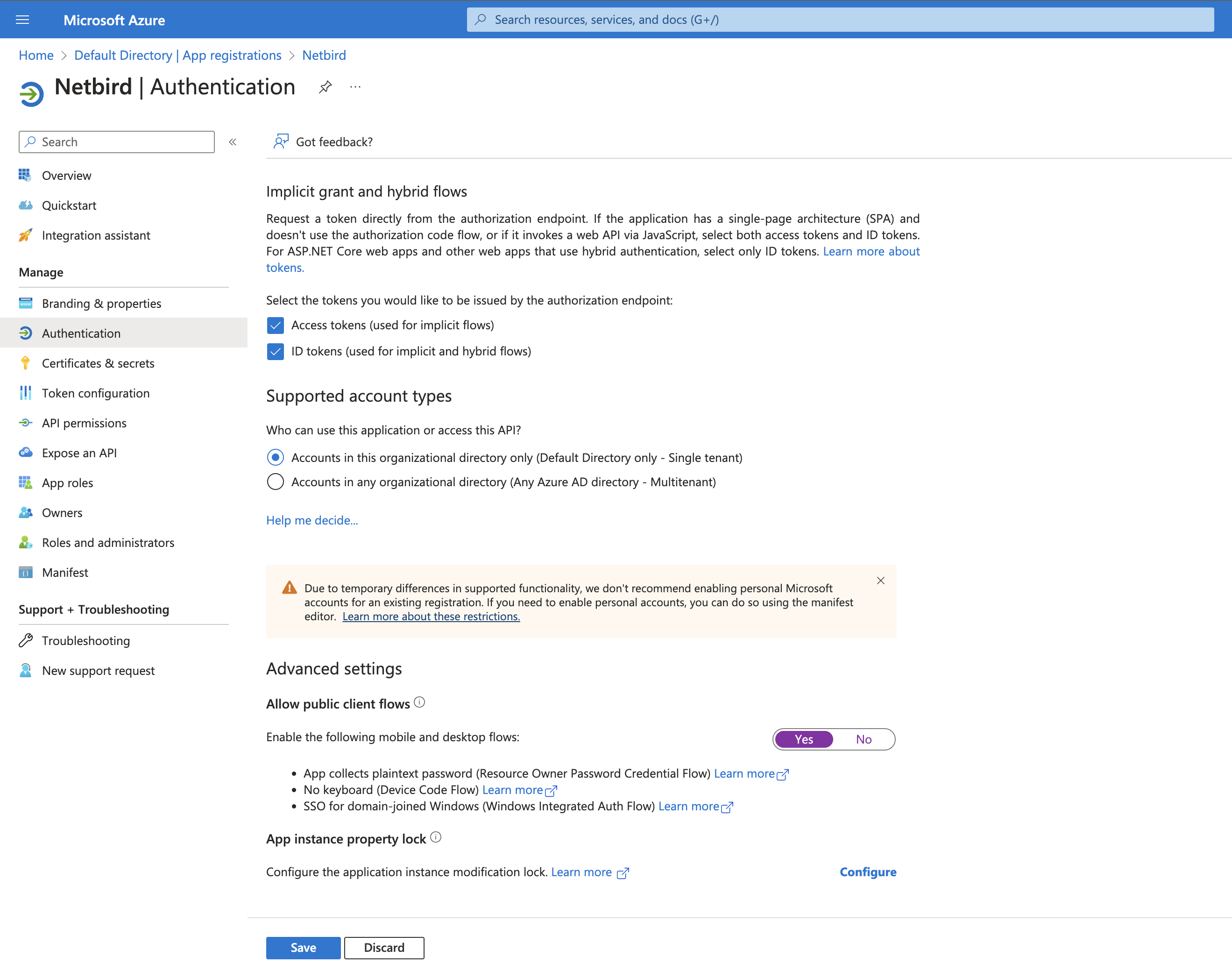The width and height of the screenshot is (1232, 978).
Task: Click Configure for app instance lock
Action: point(867,872)
